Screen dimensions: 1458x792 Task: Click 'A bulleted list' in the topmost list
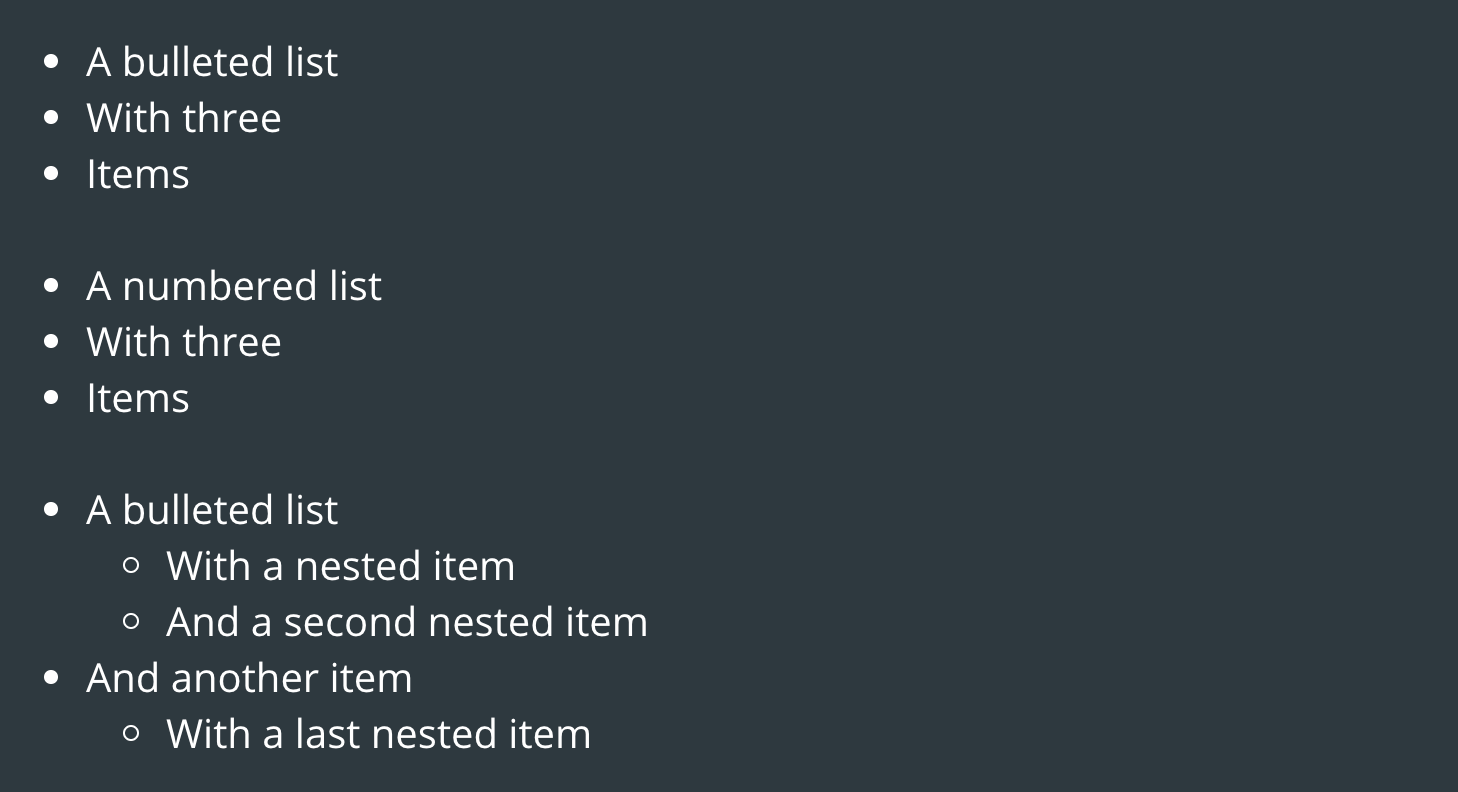[212, 62]
